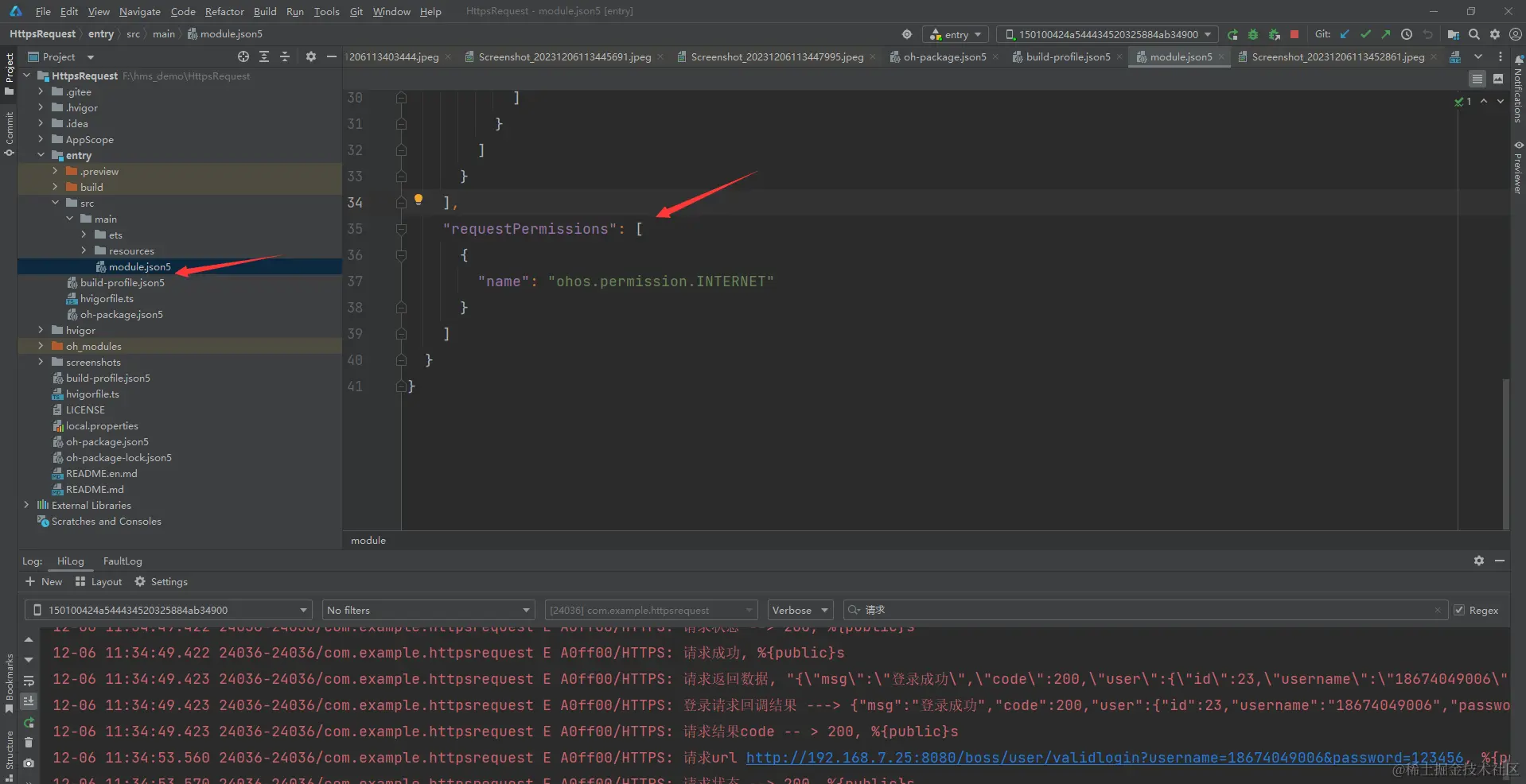Image resolution: width=1526 pixels, height=784 pixels.
Task: Toggle soft-wrap in log panel
Action: click(x=29, y=681)
